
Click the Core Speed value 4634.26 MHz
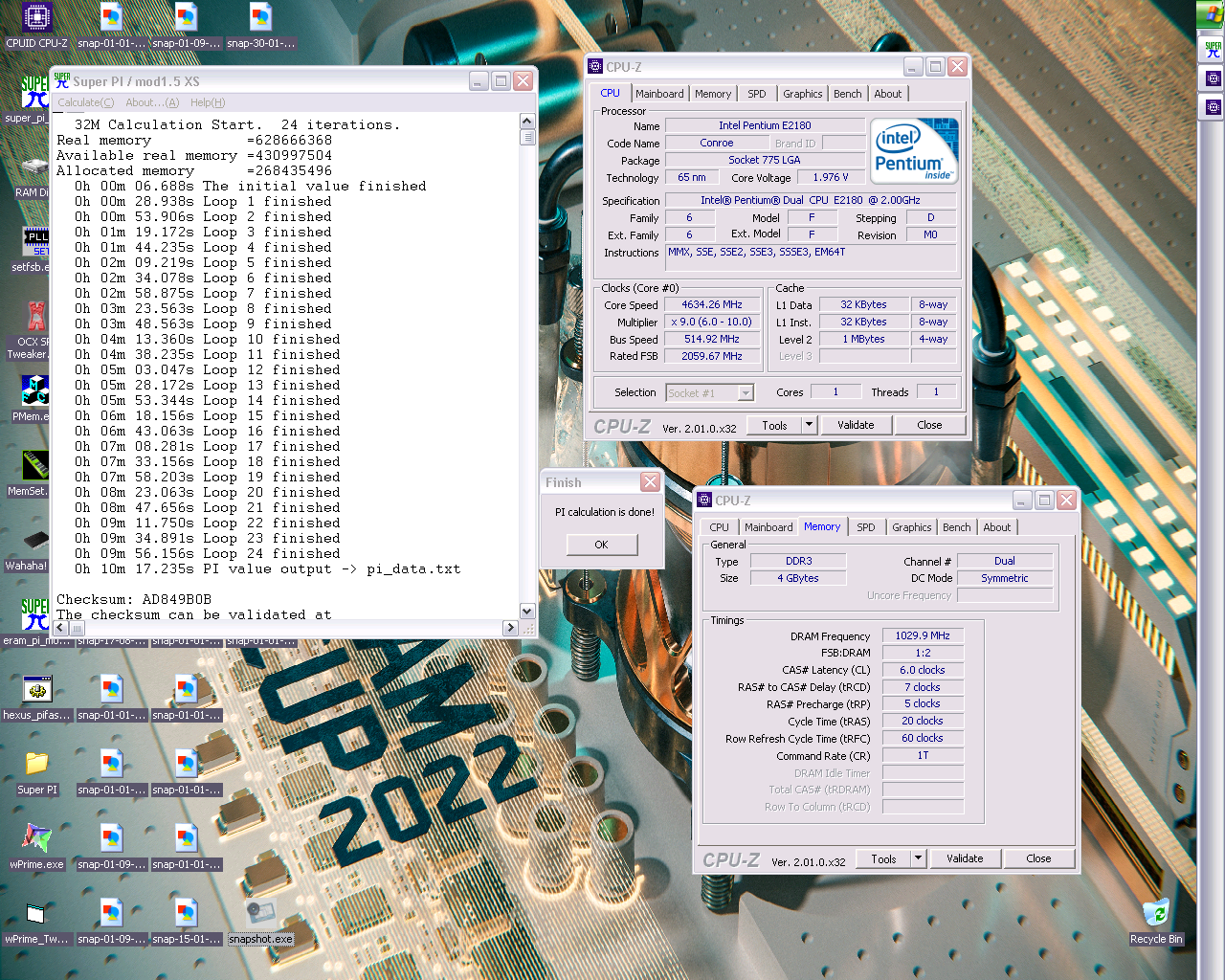point(712,305)
